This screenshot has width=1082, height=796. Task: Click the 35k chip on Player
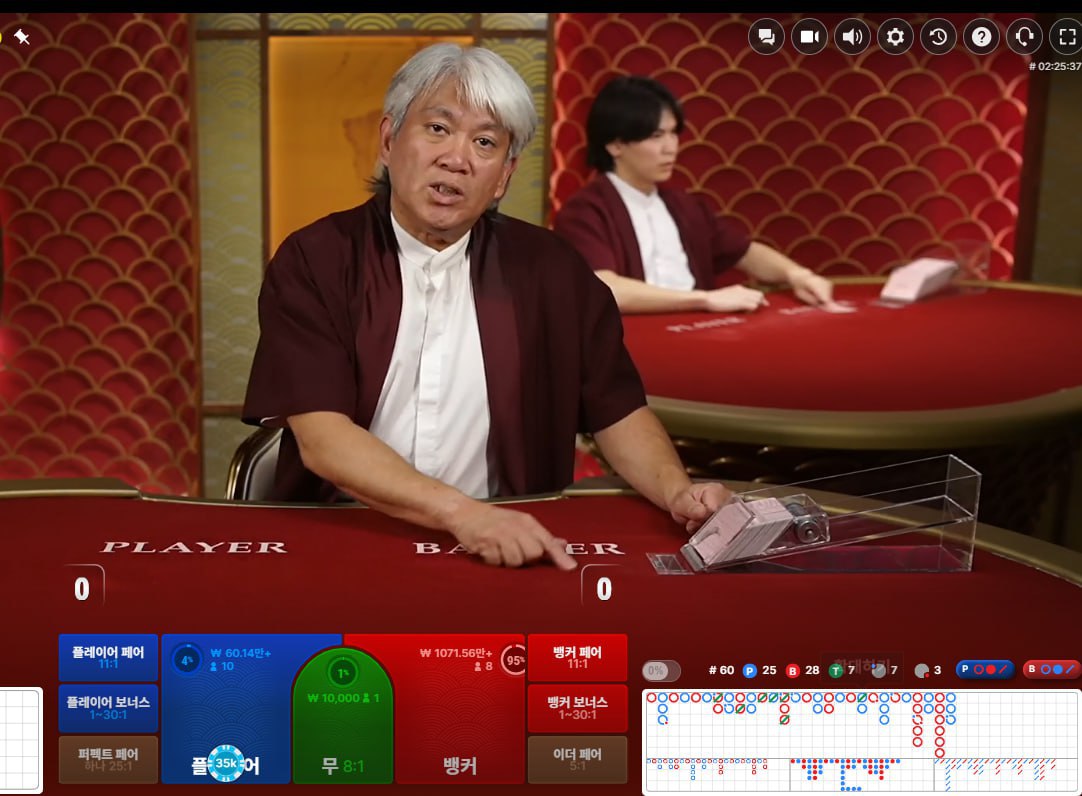226,763
